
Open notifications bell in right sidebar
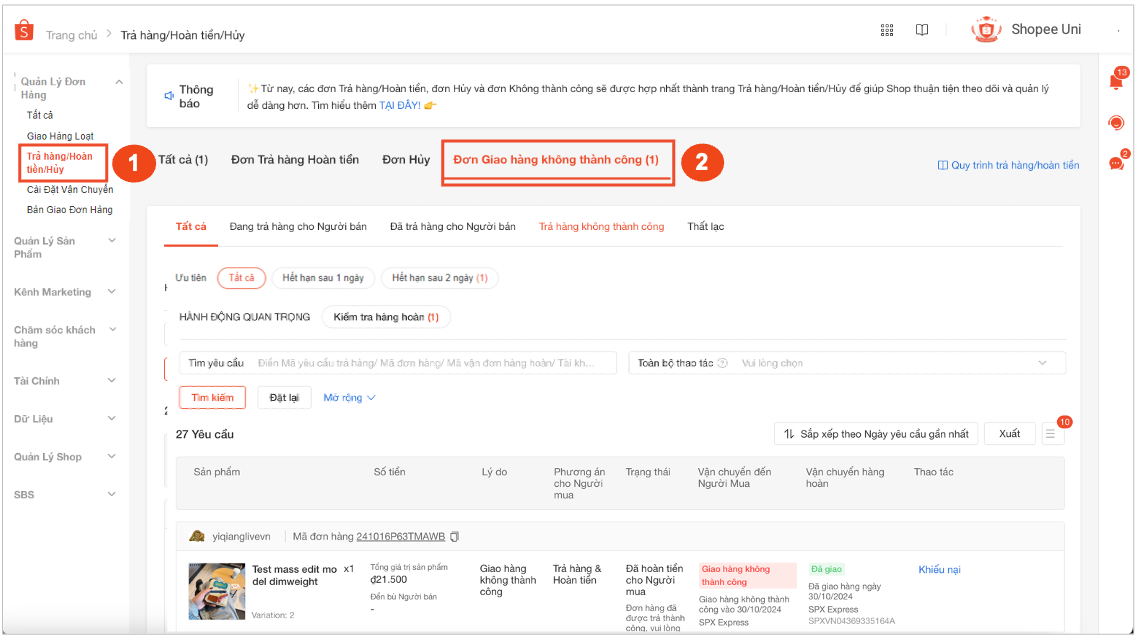tap(1116, 82)
